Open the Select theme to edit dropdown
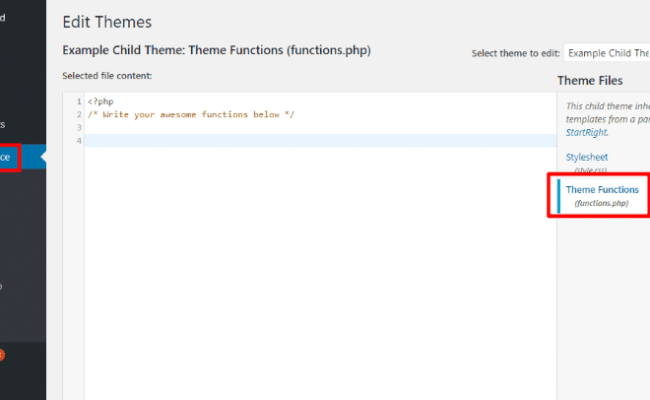Viewport: 650px width, 400px height. 607,53
